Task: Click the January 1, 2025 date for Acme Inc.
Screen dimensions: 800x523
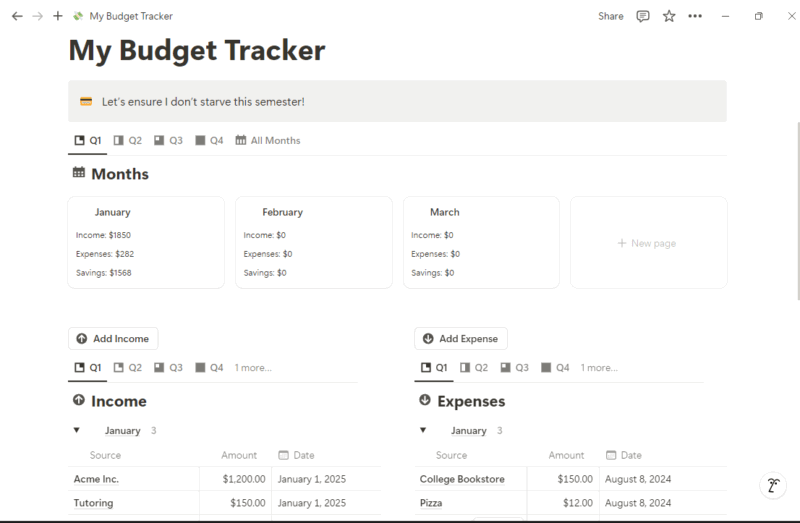Action: click(312, 479)
